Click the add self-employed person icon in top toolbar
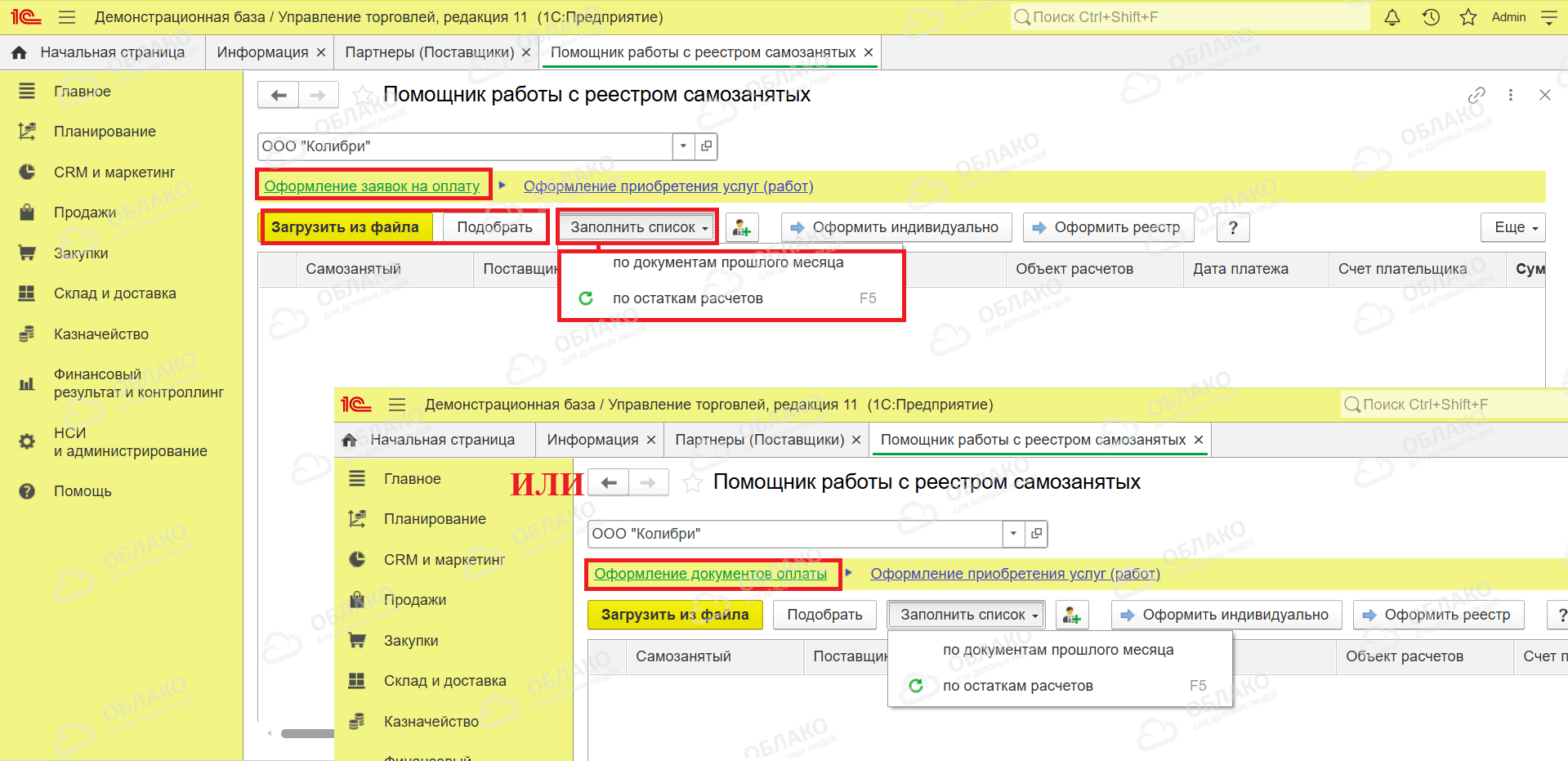Viewport: 1568px width, 761px height. point(742,227)
